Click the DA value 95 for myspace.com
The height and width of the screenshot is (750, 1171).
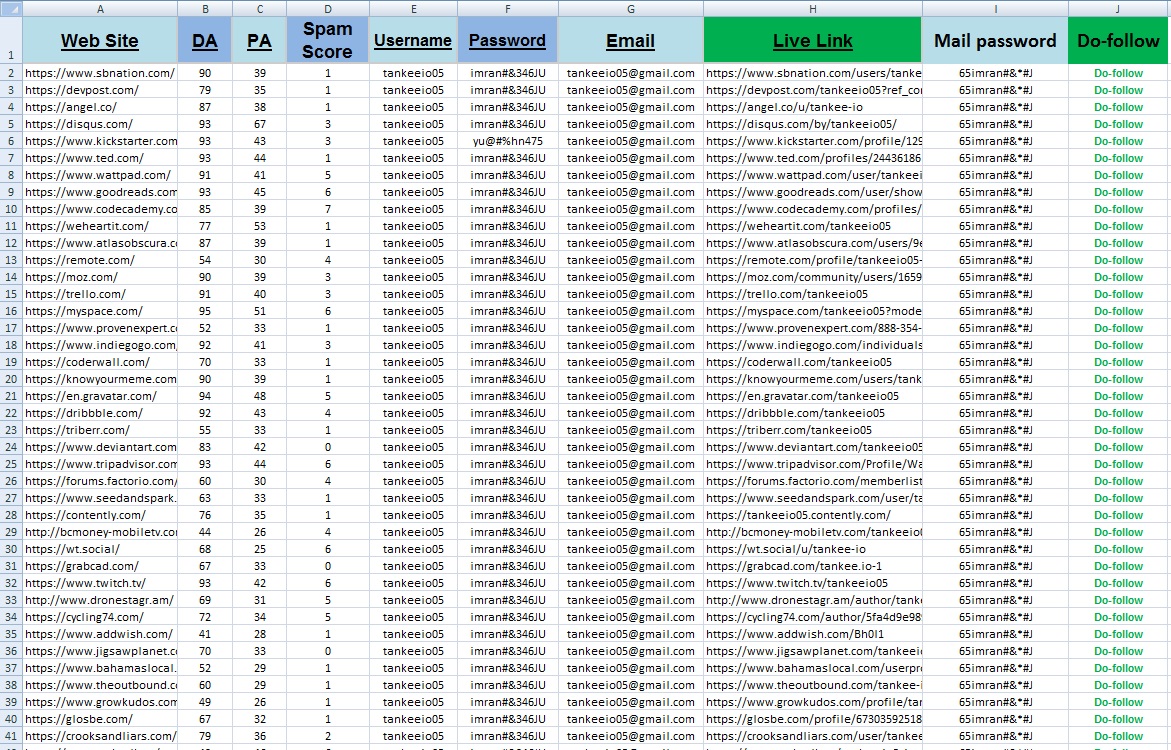pos(204,311)
